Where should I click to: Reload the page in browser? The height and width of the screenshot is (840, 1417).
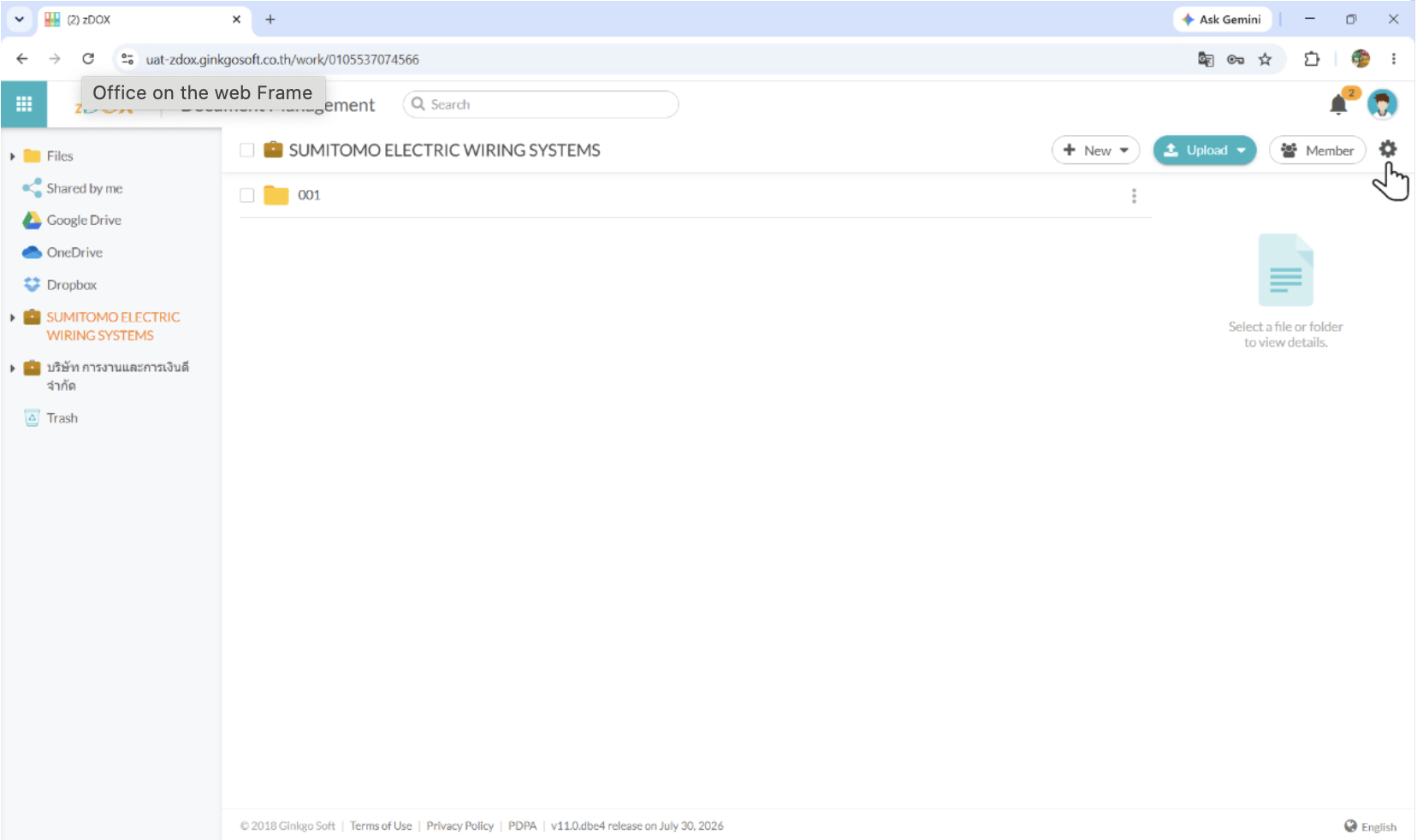(88, 59)
